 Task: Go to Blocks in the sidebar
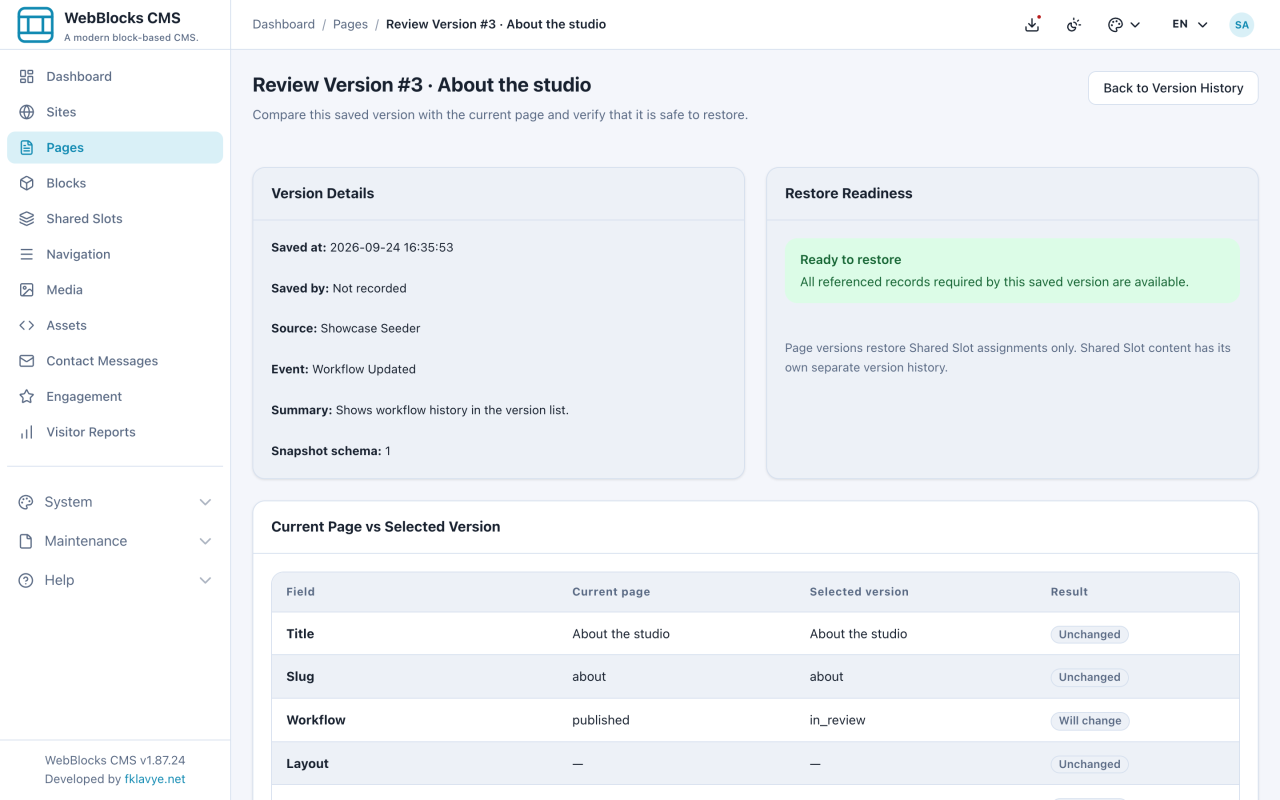point(115,183)
